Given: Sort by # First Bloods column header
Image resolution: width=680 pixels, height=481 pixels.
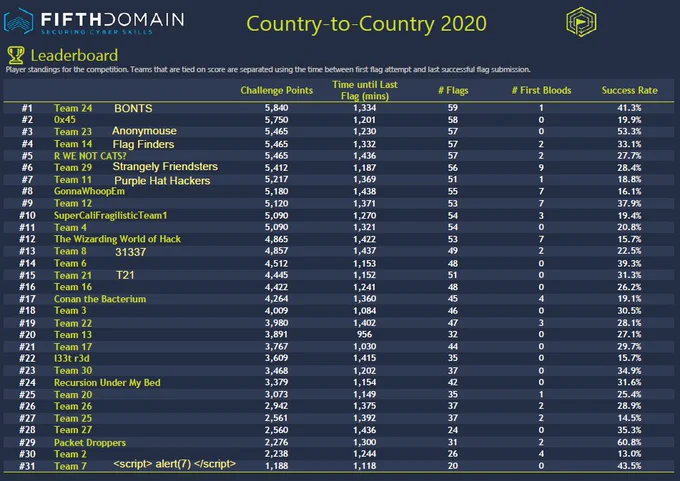Looking at the screenshot, I should [541, 90].
